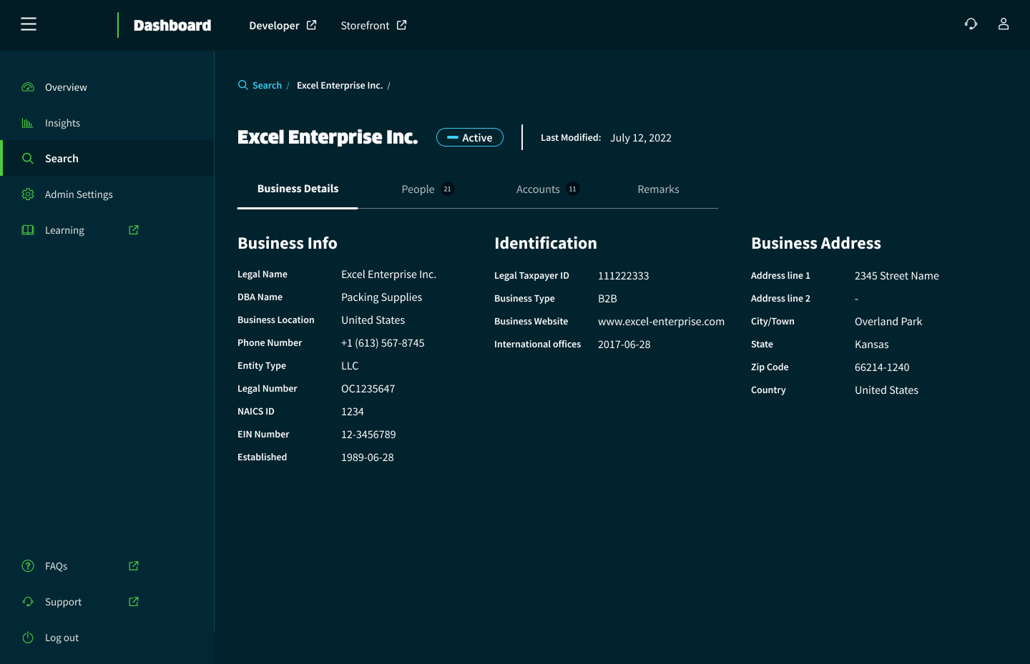Click the Admin Settings gear icon
This screenshot has width=1030, height=664.
pos(28,194)
